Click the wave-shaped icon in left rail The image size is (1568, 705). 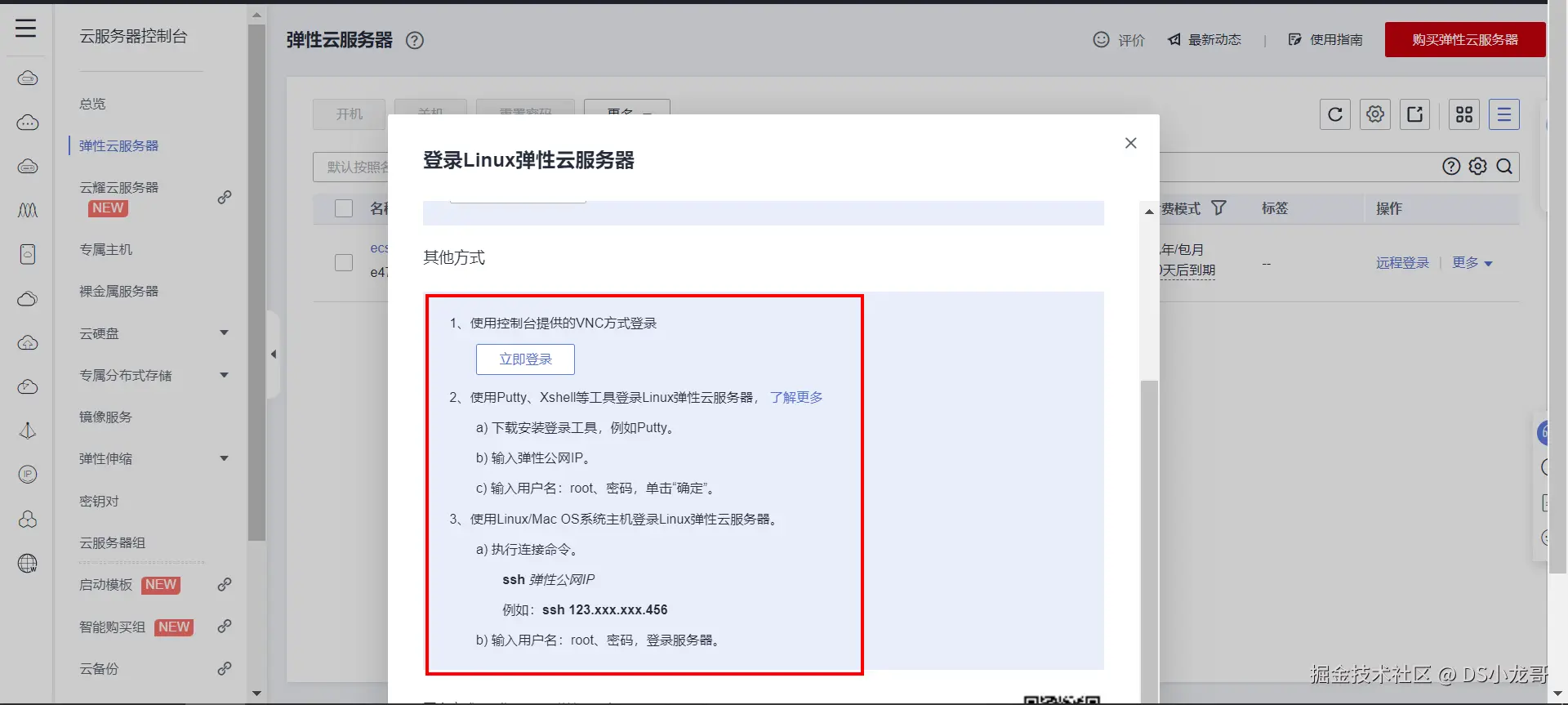28,211
